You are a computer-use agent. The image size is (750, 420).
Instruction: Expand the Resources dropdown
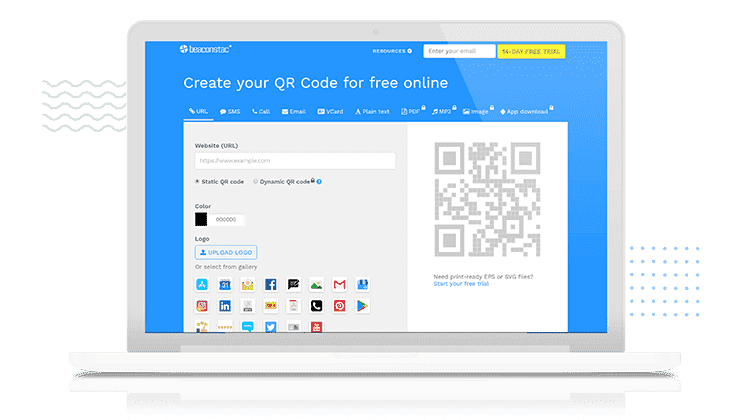[392, 51]
